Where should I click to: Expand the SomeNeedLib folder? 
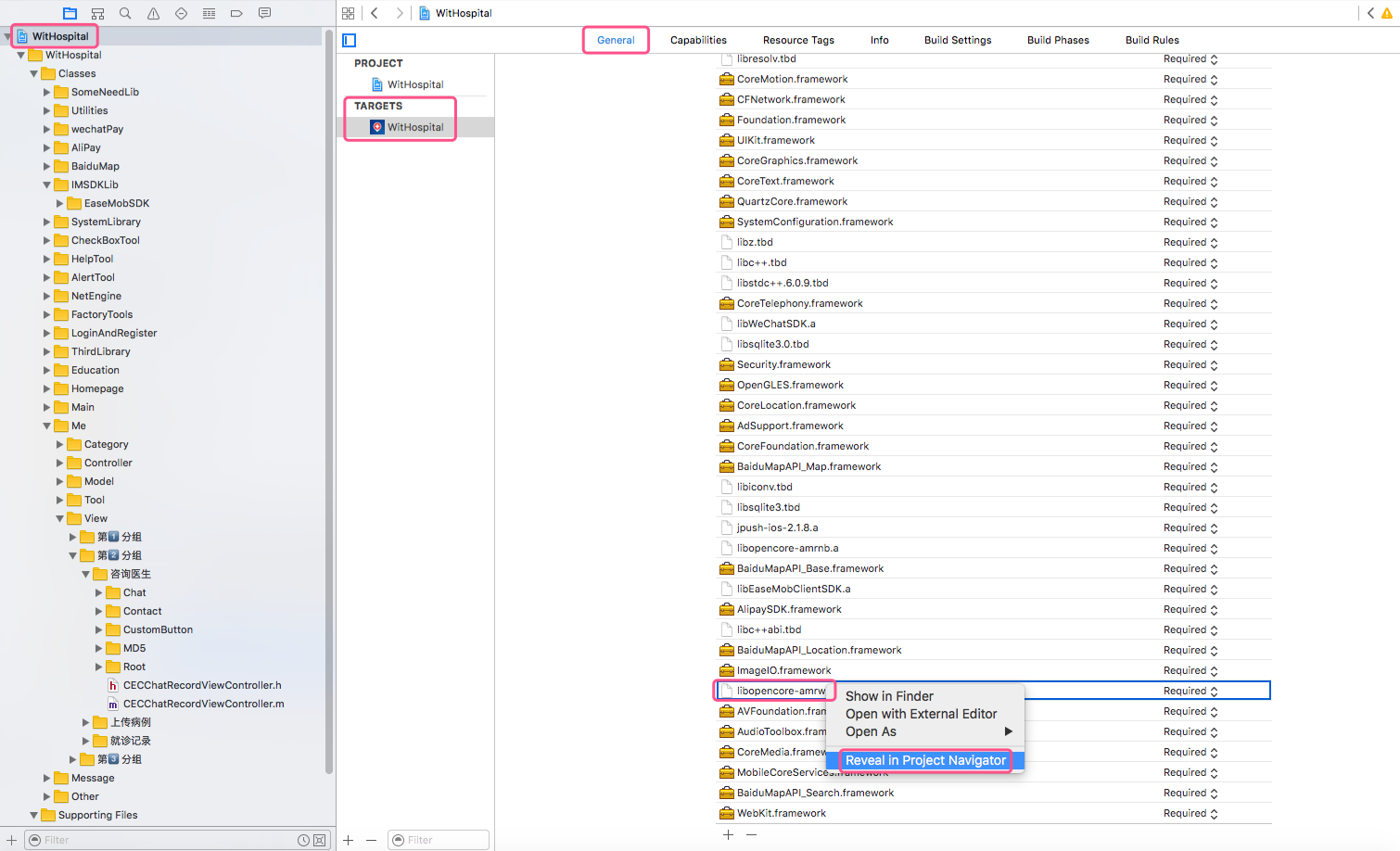[47, 92]
